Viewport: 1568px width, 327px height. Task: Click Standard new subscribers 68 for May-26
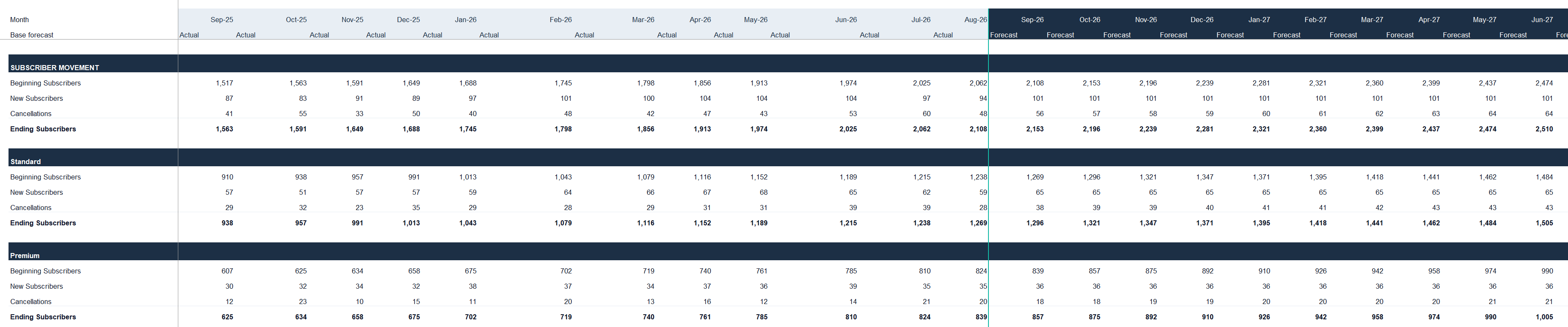pos(763,193)
